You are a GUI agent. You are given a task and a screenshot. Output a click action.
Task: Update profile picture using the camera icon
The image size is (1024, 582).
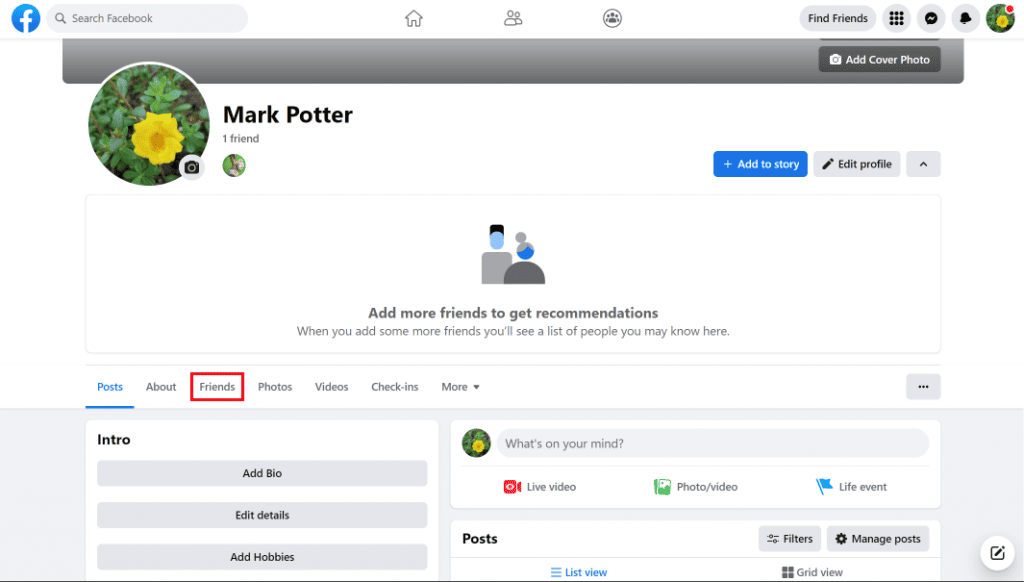pos(191,168)
